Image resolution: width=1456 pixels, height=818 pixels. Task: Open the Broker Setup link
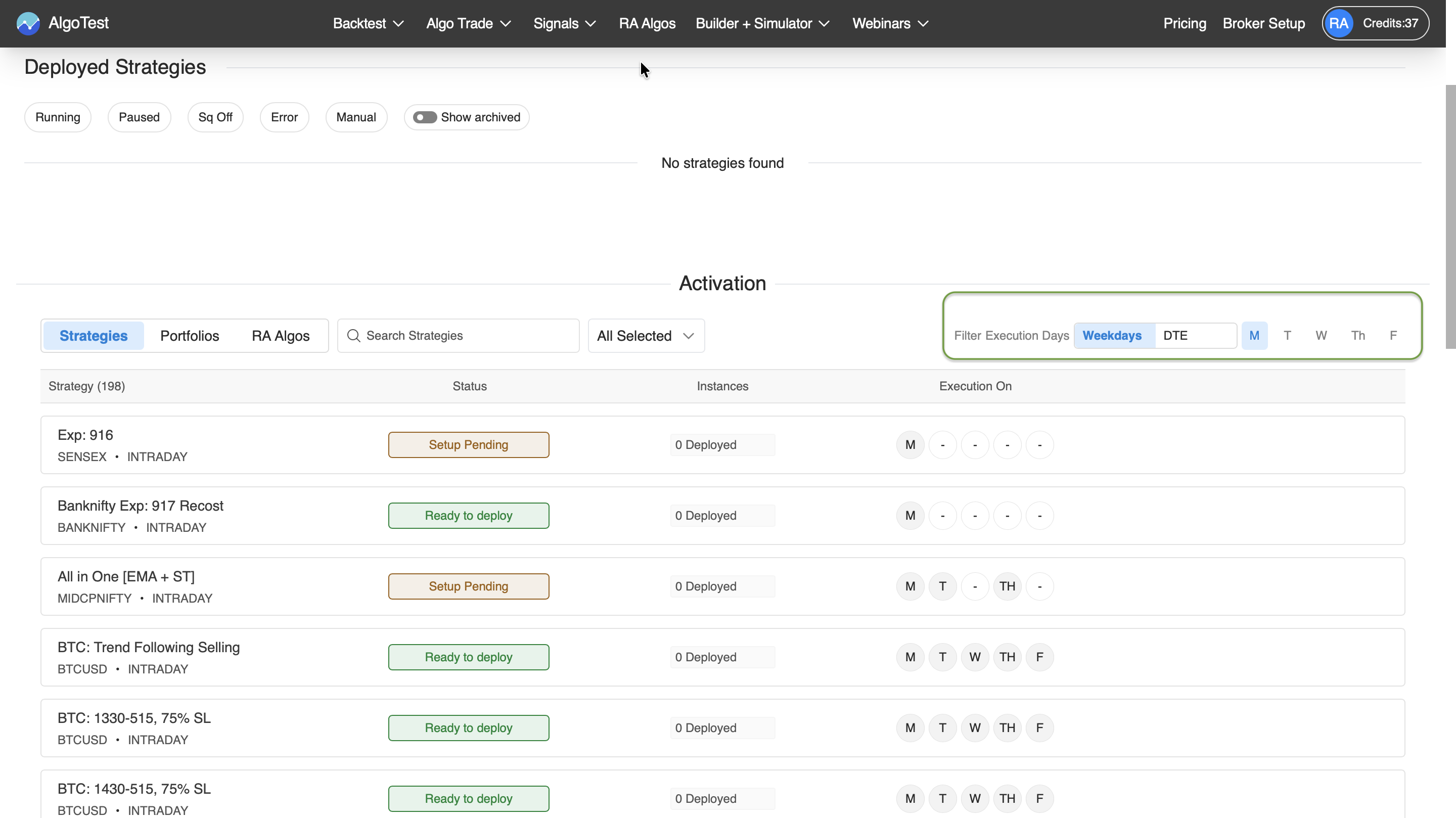point(1263,23)
